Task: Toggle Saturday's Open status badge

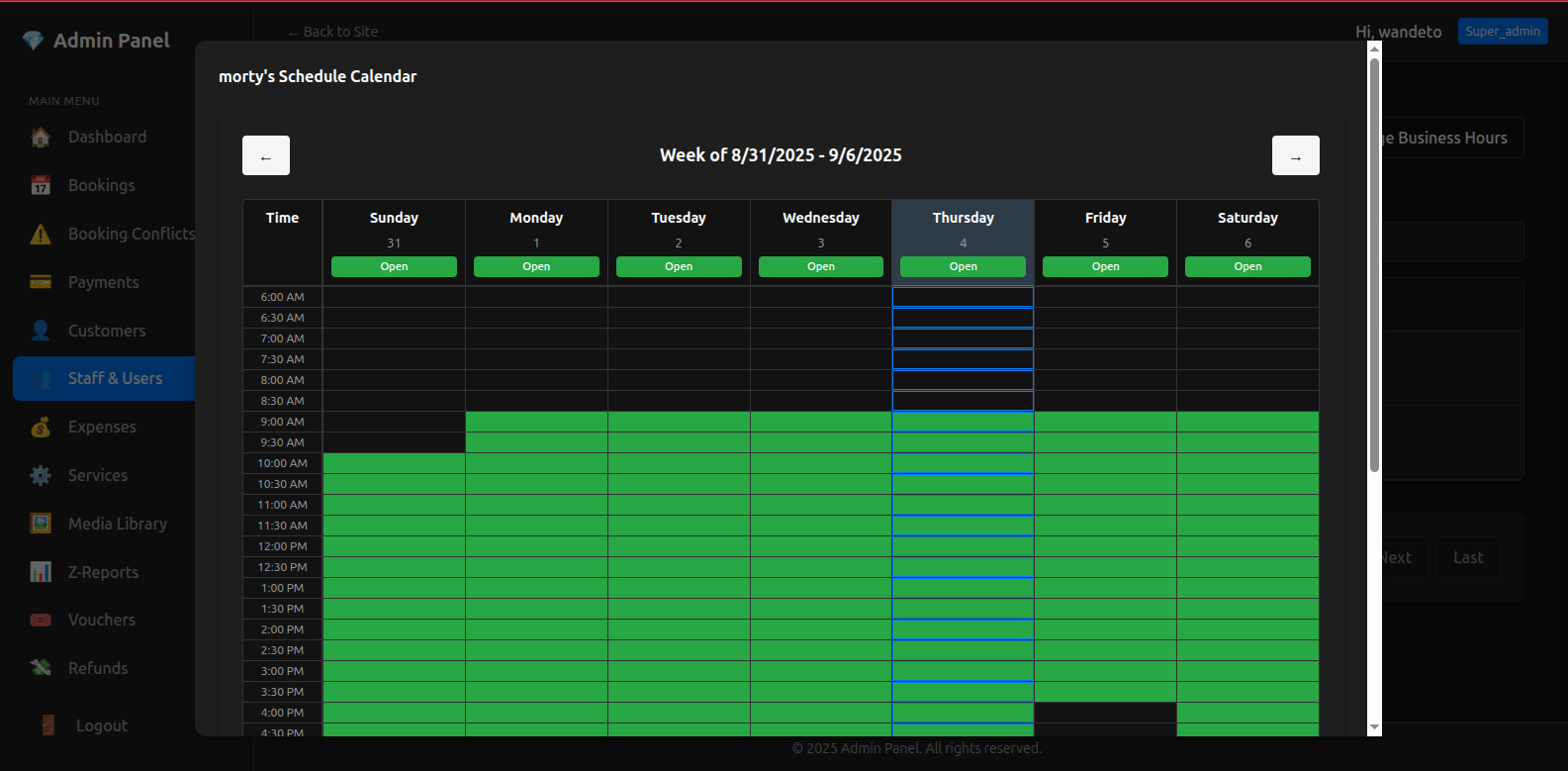Action: coord(1247,267)
